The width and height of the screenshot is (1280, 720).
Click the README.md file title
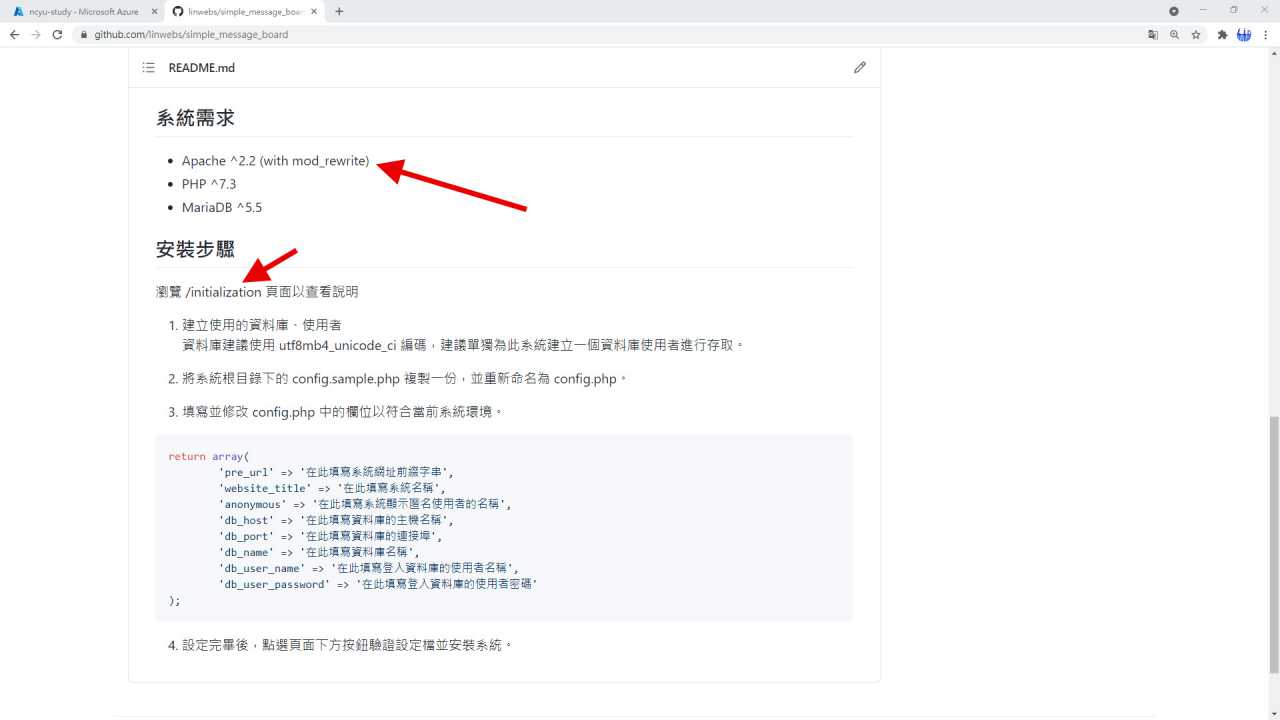pyautogui.click(x=201, y=68)
